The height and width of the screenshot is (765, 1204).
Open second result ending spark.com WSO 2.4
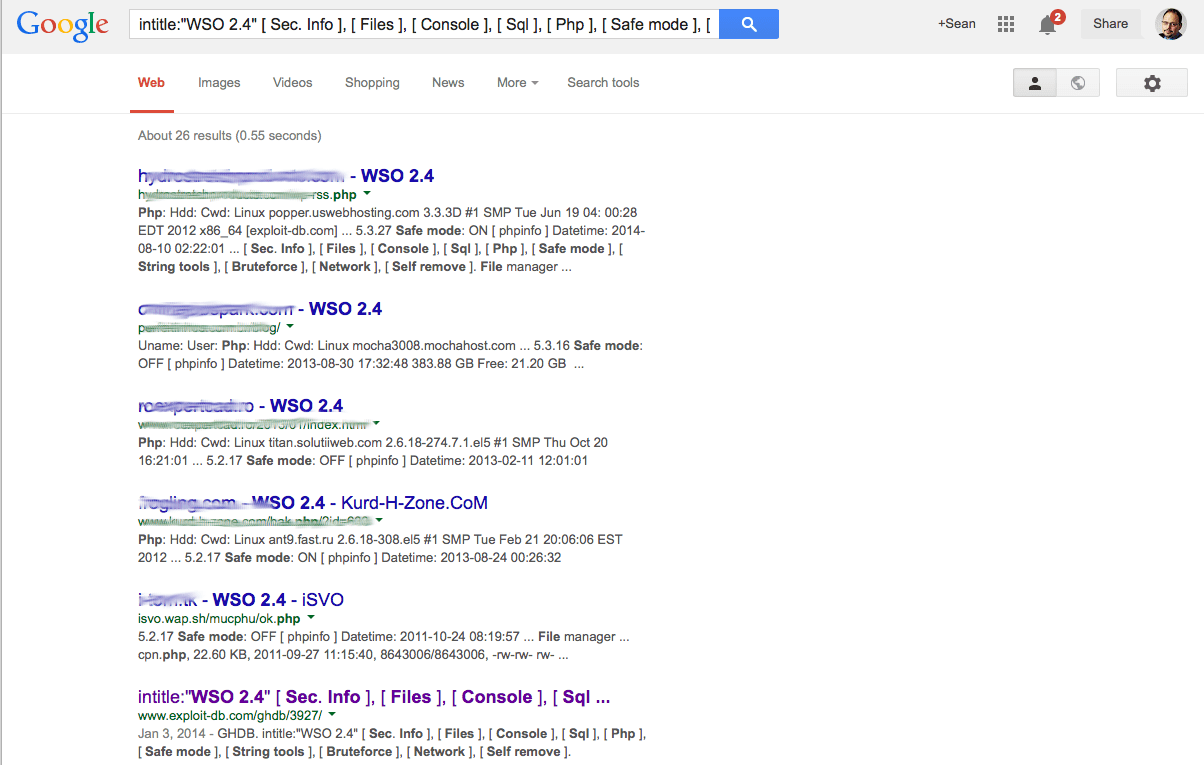point(260,309)
